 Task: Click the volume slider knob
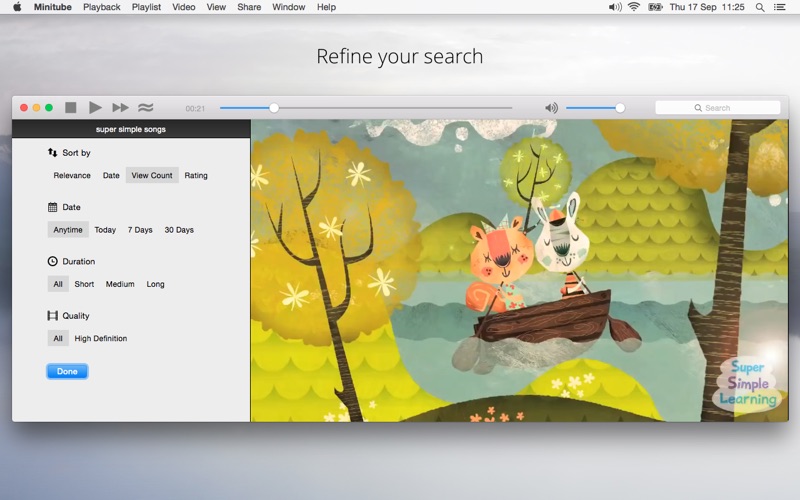(x=620, y=108)
